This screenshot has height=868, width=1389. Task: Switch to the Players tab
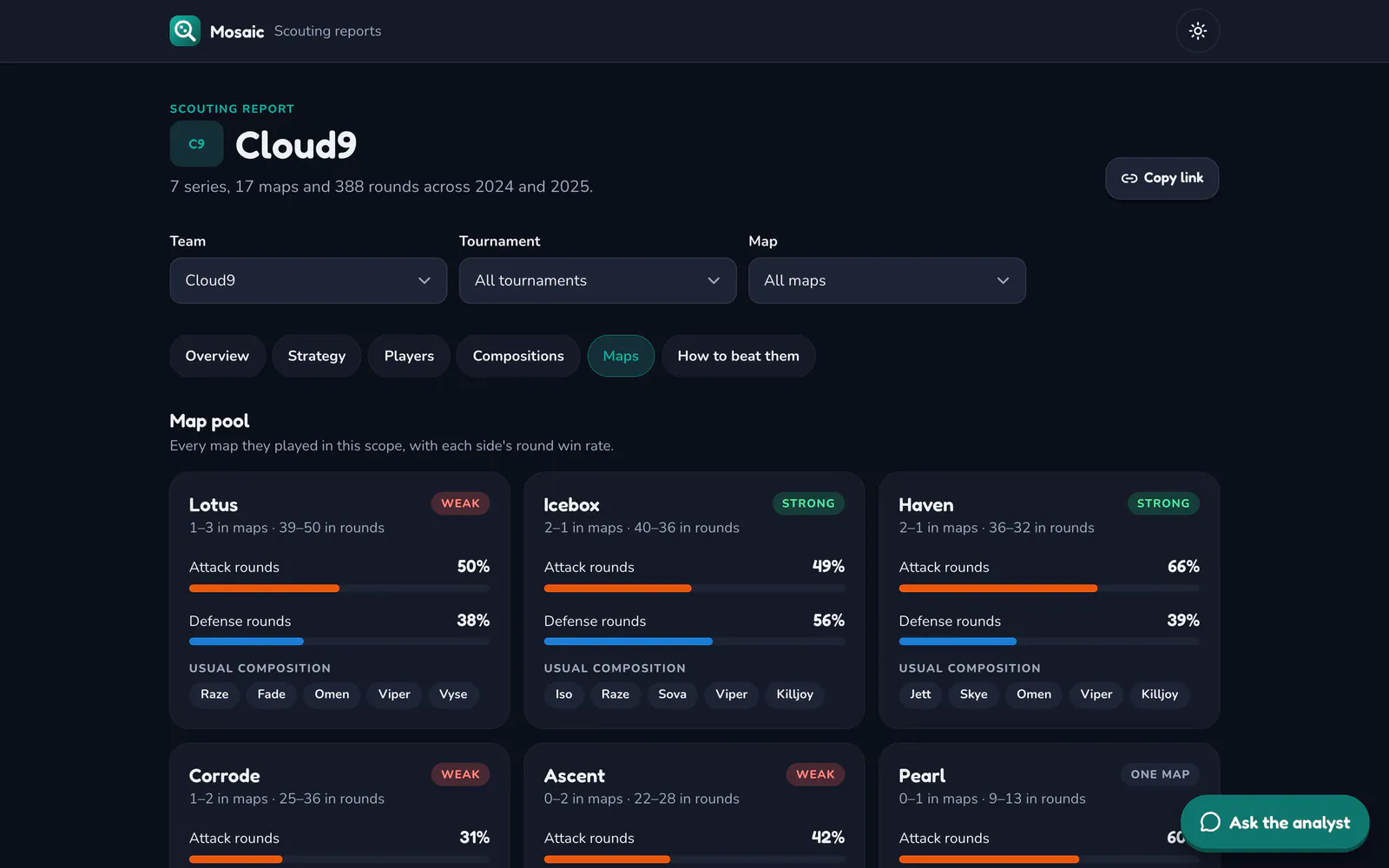click(x=409, y=356)
